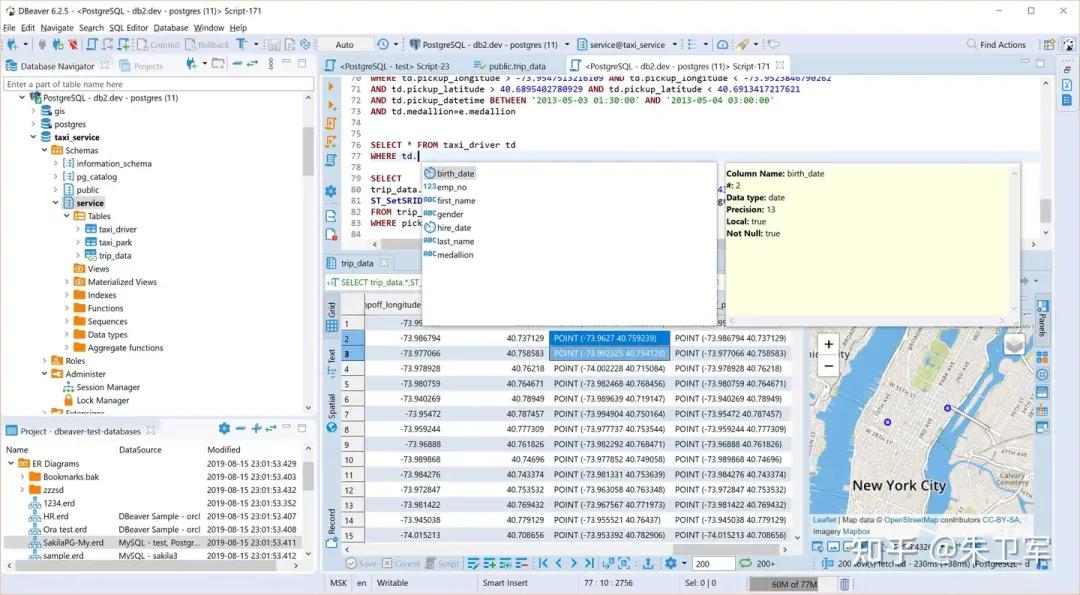Click the Commit transaction button
Viewport: 1080px width, 595px height.
click(157, 45)
